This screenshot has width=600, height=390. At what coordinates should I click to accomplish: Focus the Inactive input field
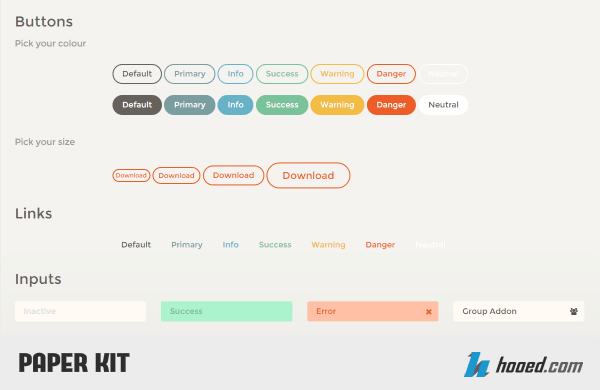click(80, 311)
